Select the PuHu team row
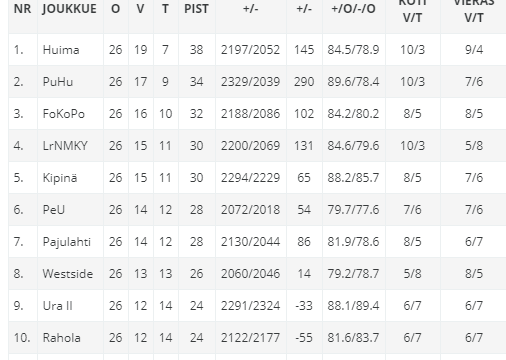 tap(257, 82)
